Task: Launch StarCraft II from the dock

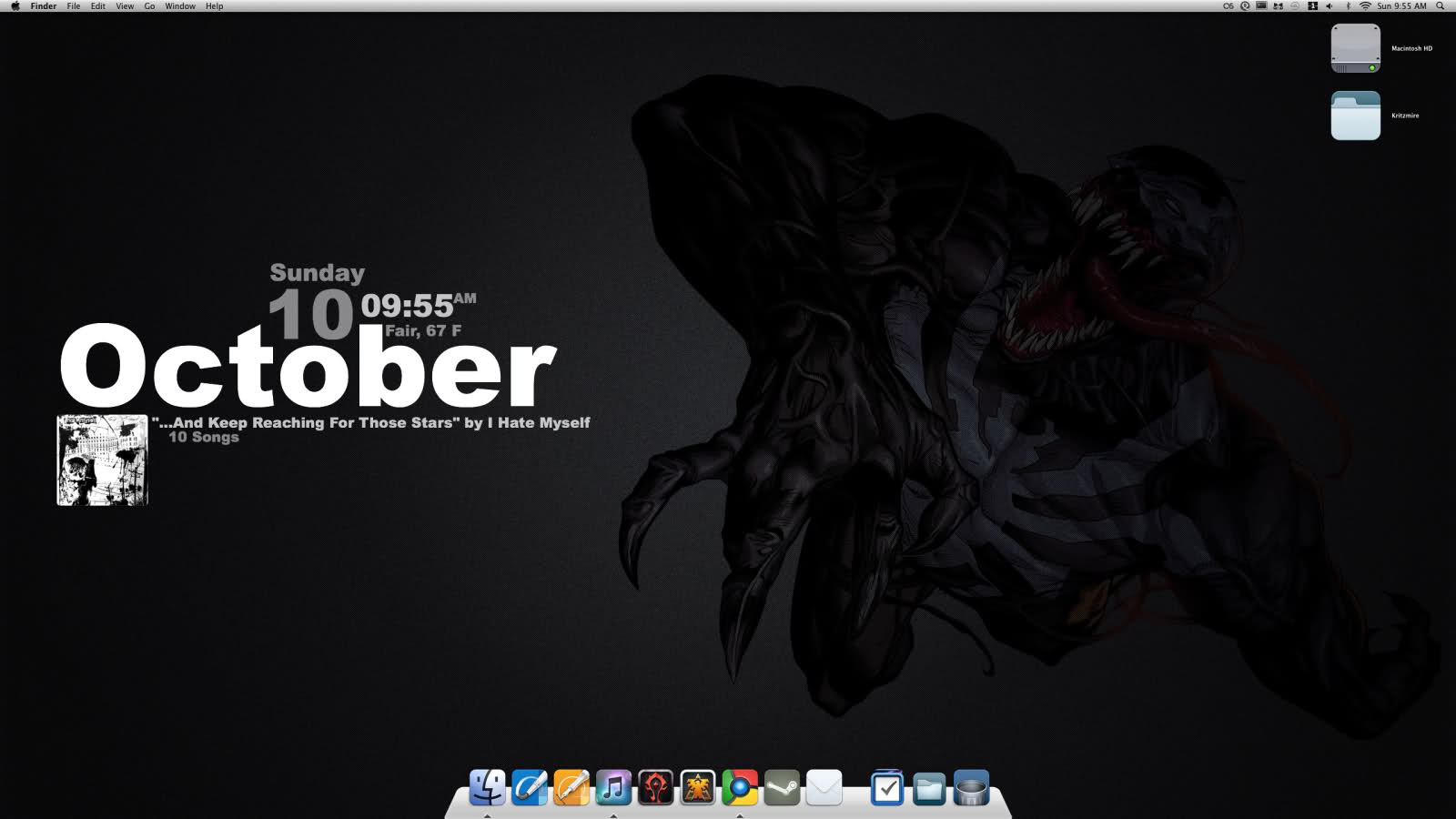Action: (698, 787)
